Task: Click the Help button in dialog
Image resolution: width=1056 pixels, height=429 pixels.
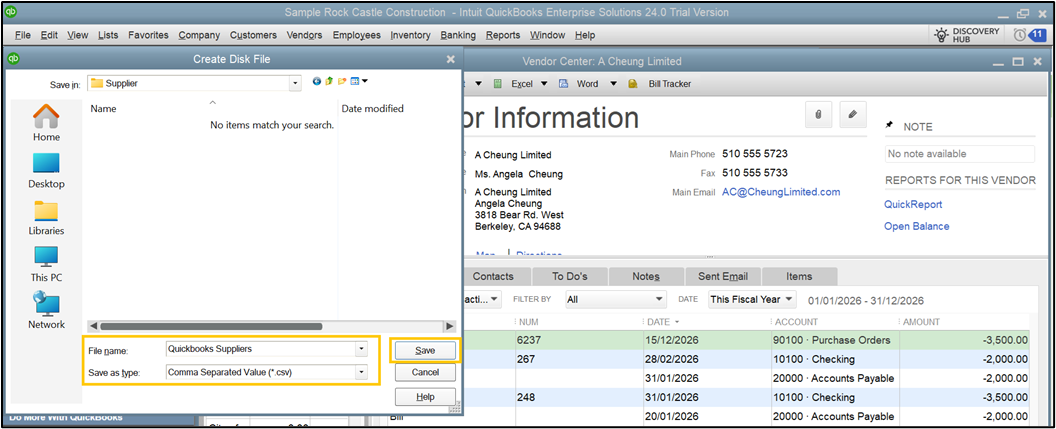Action: coord(425,397)
